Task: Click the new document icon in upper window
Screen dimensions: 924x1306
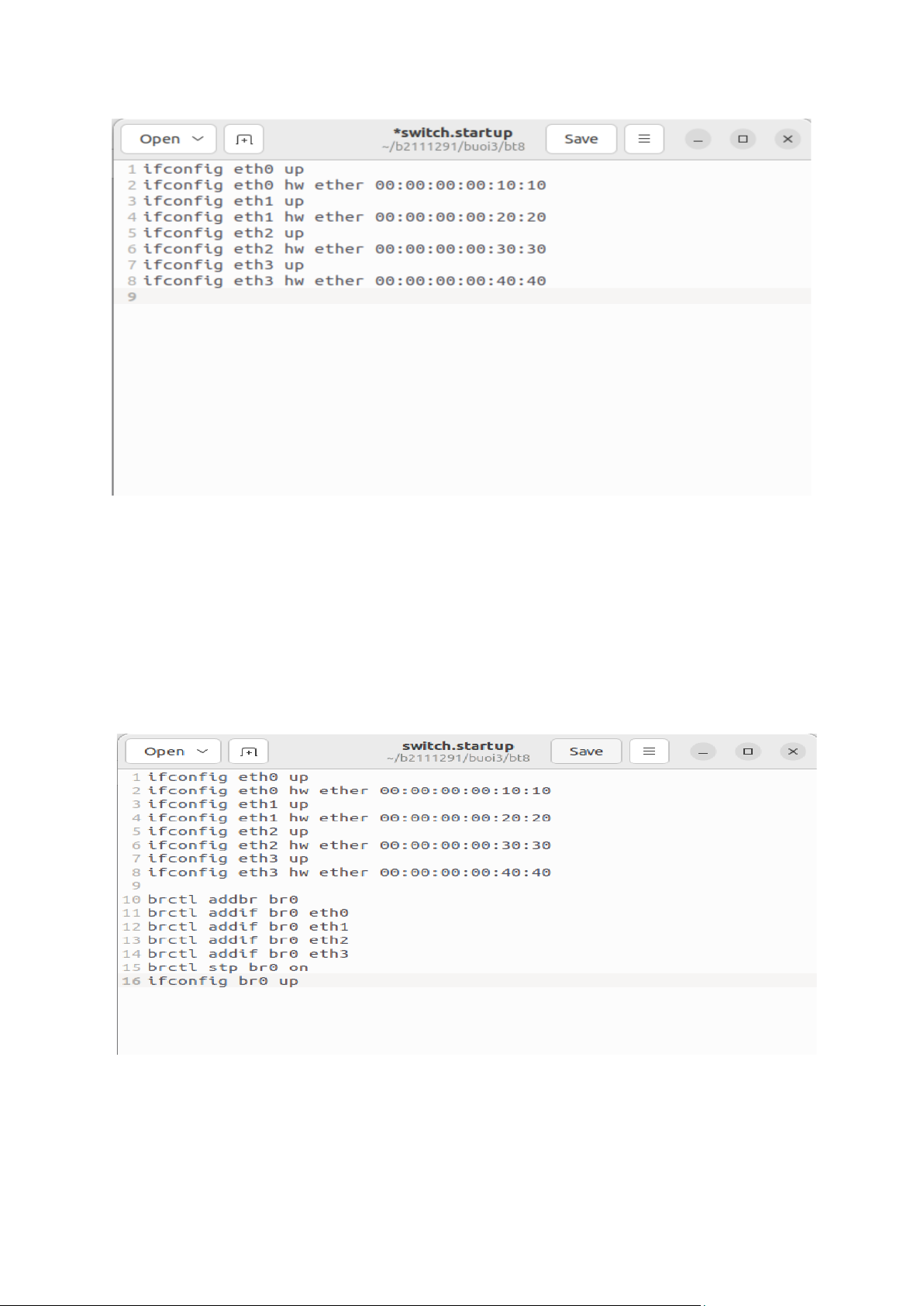Action: [x=244, y=139]
